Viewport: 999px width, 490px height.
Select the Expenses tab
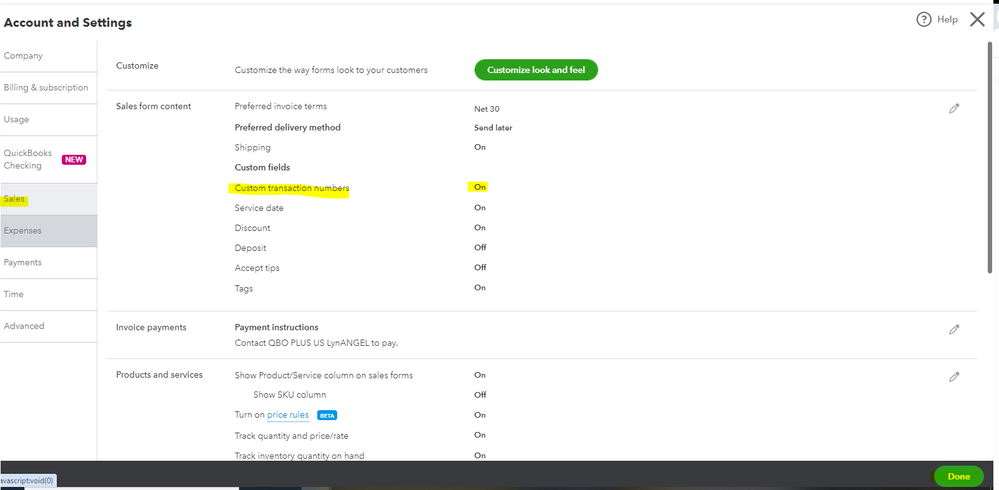click(23, 231)
